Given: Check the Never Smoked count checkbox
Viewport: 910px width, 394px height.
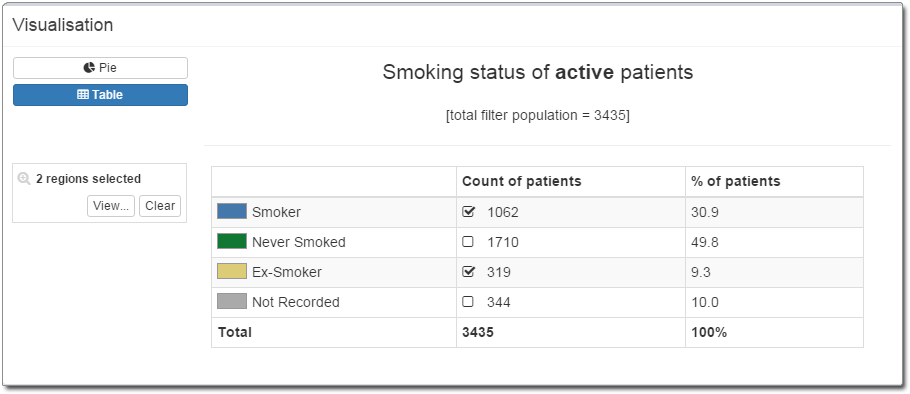Looking at the screenshot, I should [x=468, y=242].
